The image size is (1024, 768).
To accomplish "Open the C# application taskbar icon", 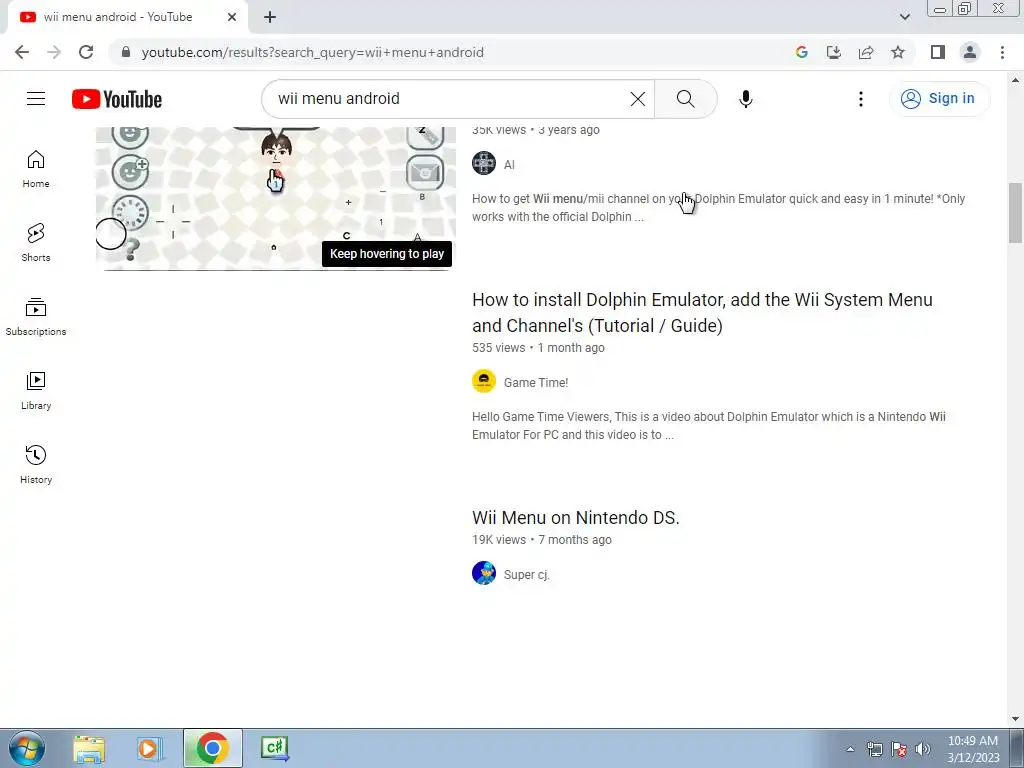I will (274, 748).
